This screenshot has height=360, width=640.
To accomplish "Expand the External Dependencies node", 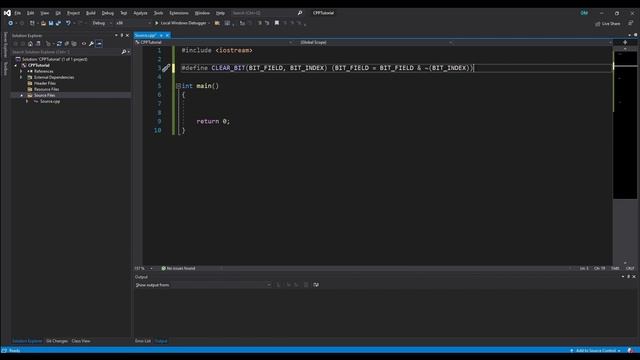I will coord(21,77).
